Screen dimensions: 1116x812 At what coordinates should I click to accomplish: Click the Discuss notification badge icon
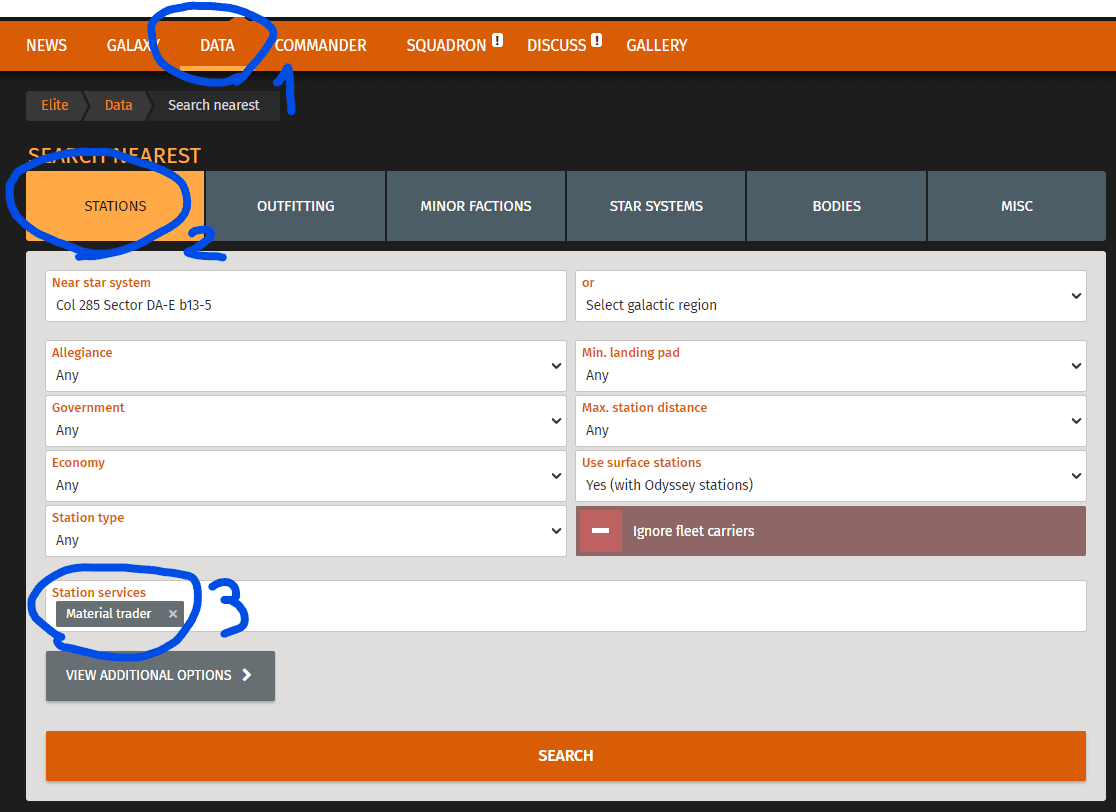(597, 41)
